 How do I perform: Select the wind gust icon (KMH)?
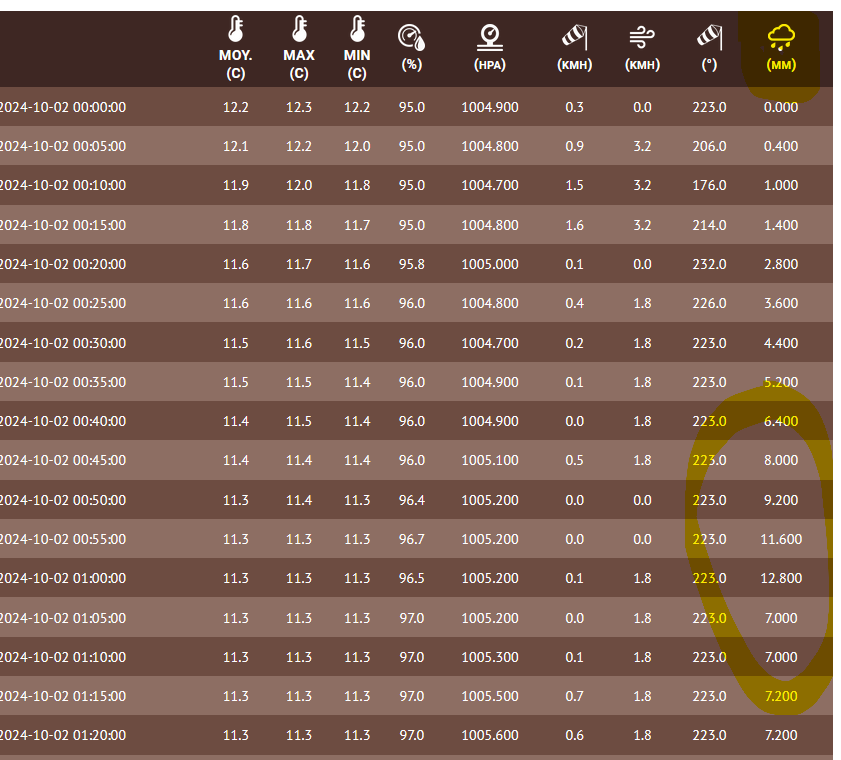point(642,38)
